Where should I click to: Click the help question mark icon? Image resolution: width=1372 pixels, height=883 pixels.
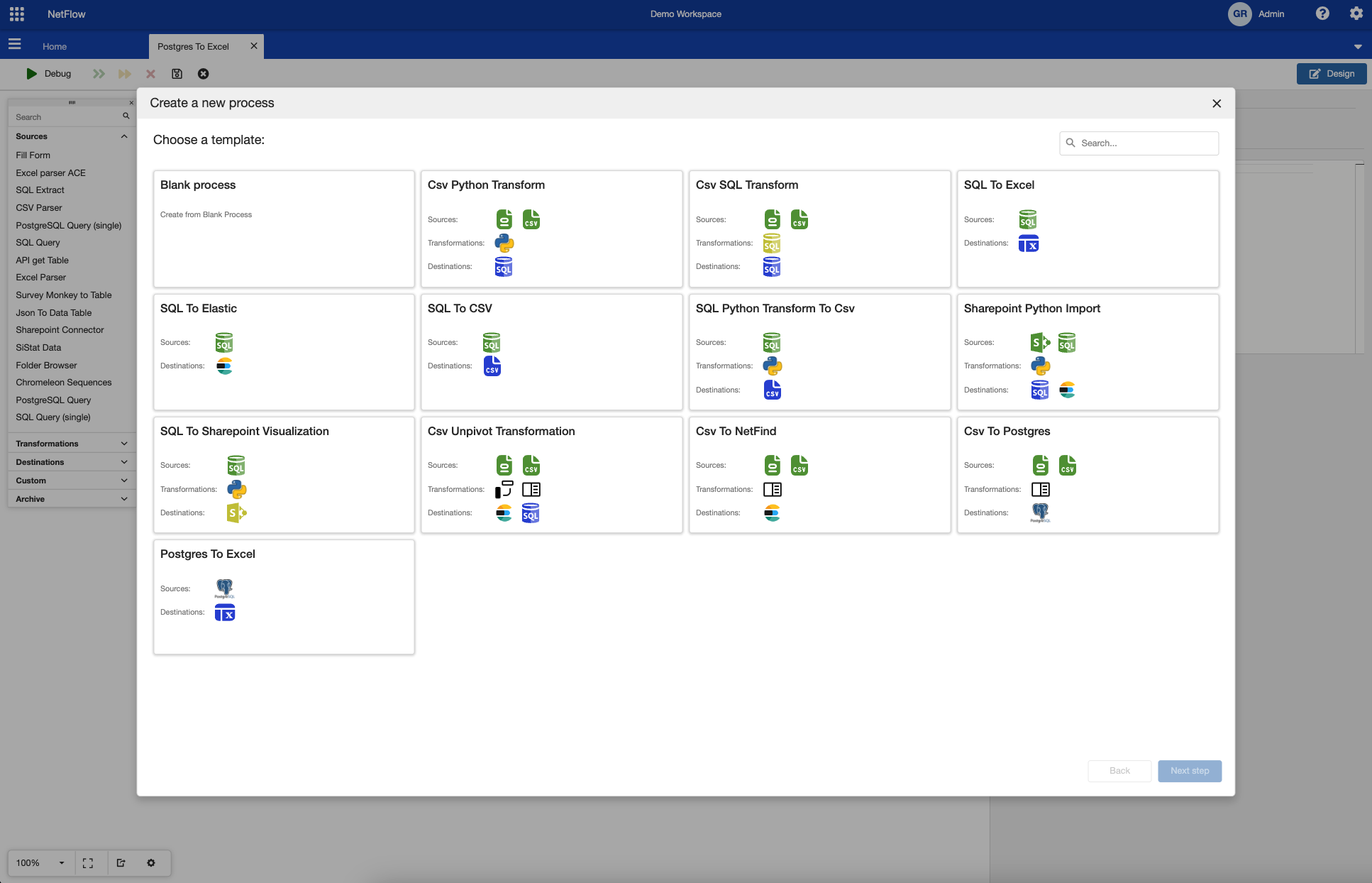(1322, 13)
